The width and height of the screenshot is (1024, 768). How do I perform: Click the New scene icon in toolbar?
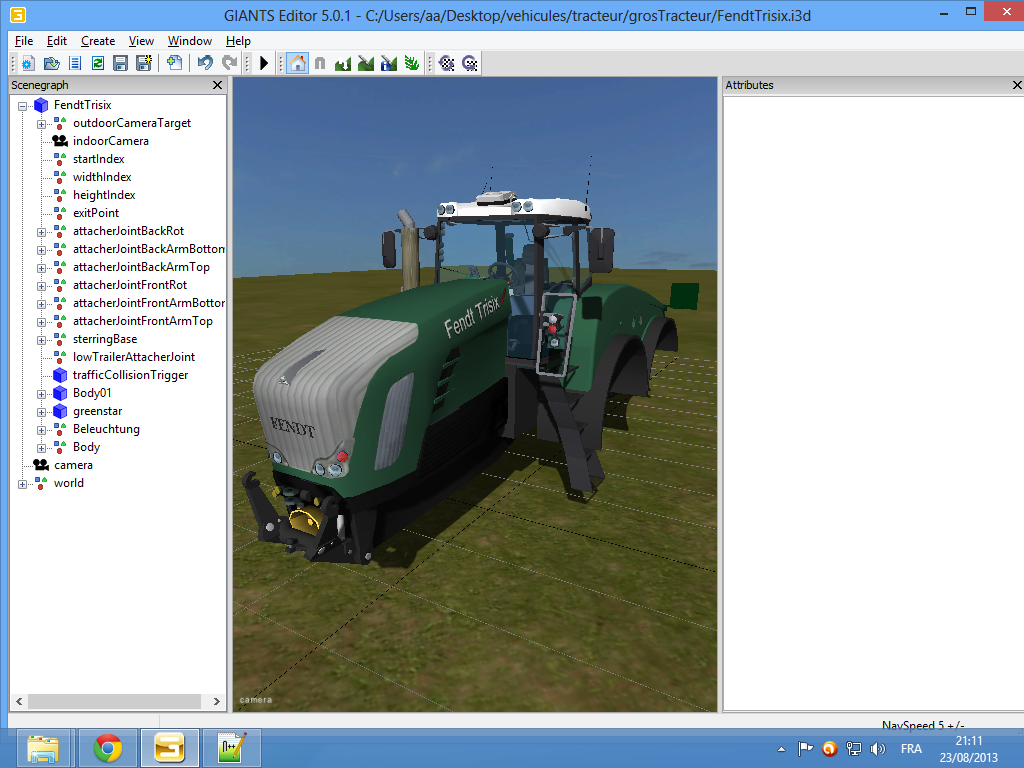[27, 63]
